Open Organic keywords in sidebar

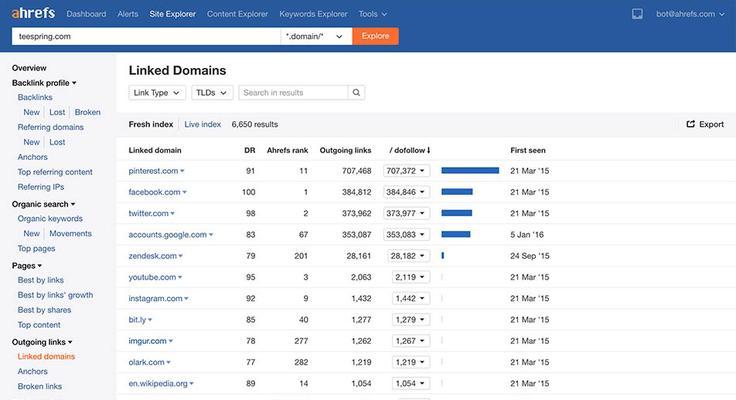pos(50,219)
